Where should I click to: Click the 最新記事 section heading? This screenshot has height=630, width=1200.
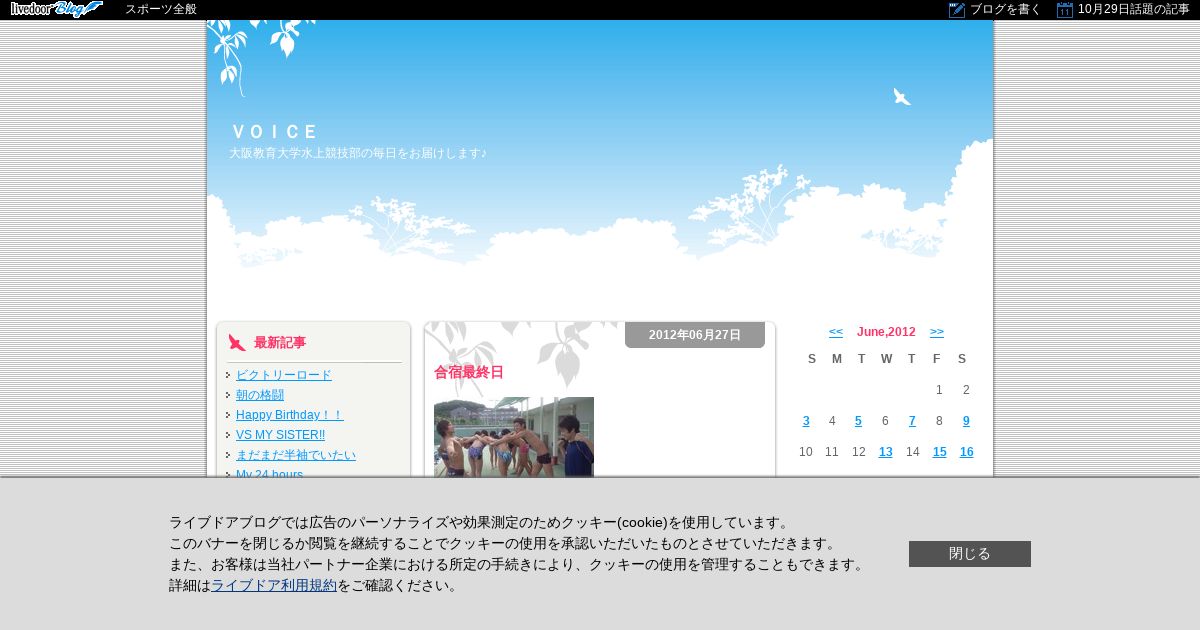point(280,342)
